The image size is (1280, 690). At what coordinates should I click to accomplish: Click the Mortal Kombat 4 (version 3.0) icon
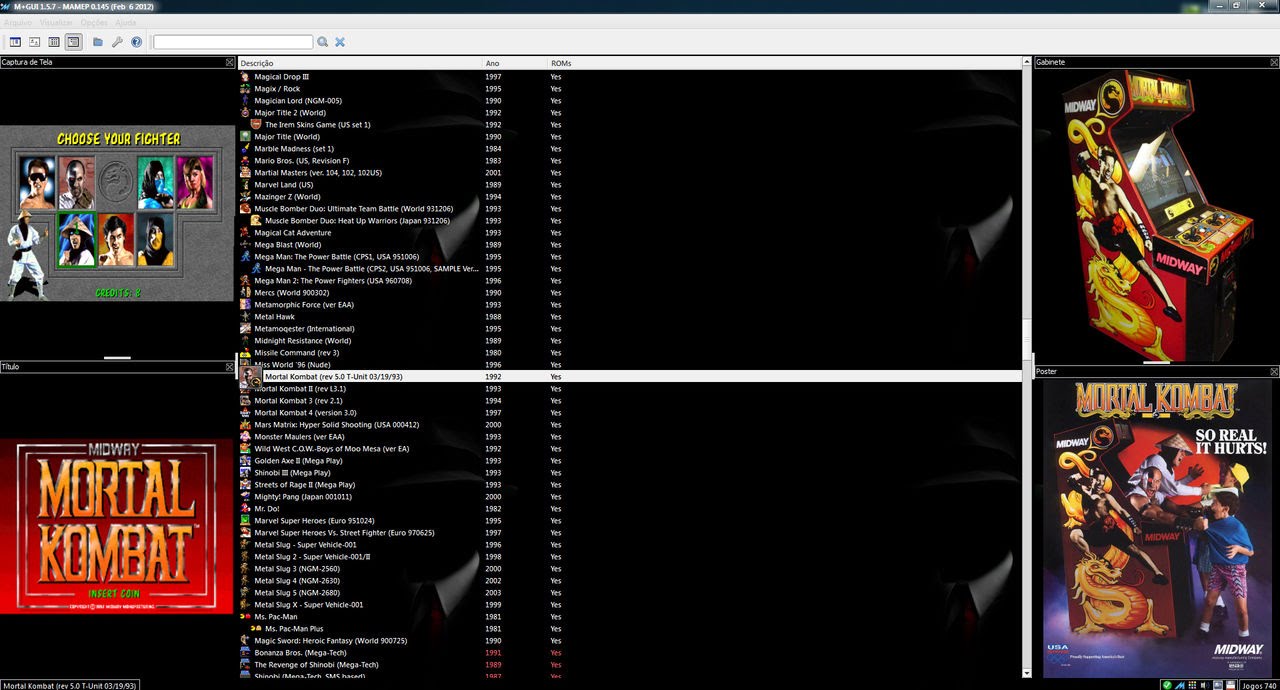click(x=245, y=413)
